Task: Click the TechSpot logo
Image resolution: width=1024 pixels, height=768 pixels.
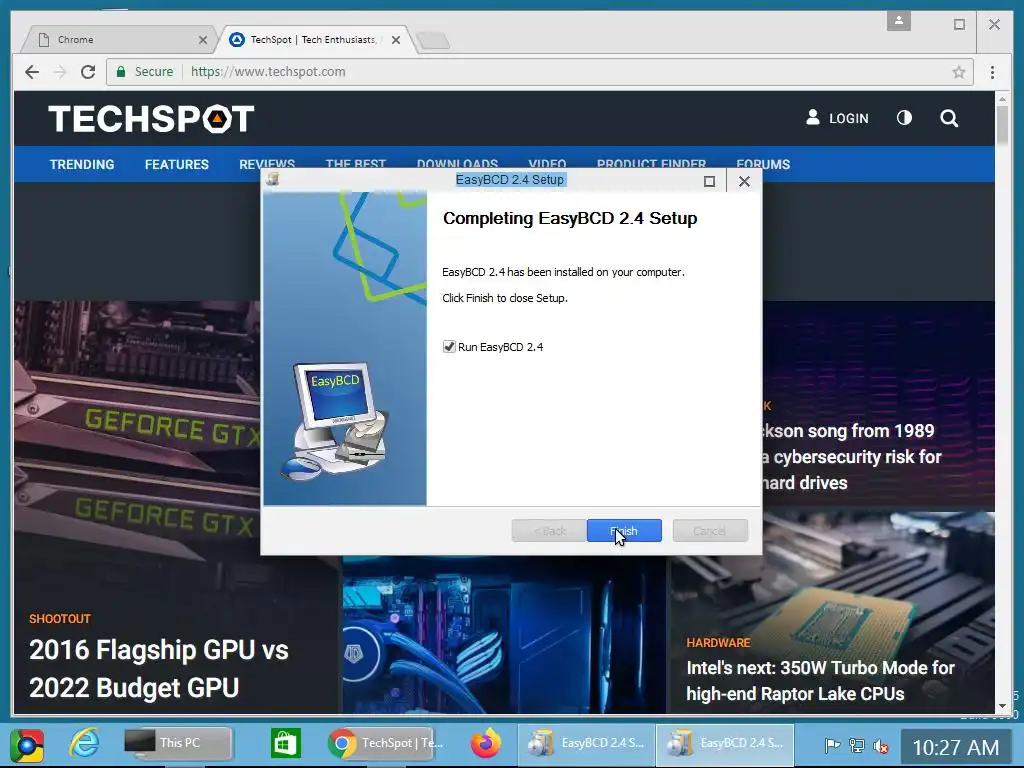Action: point(151,119)
